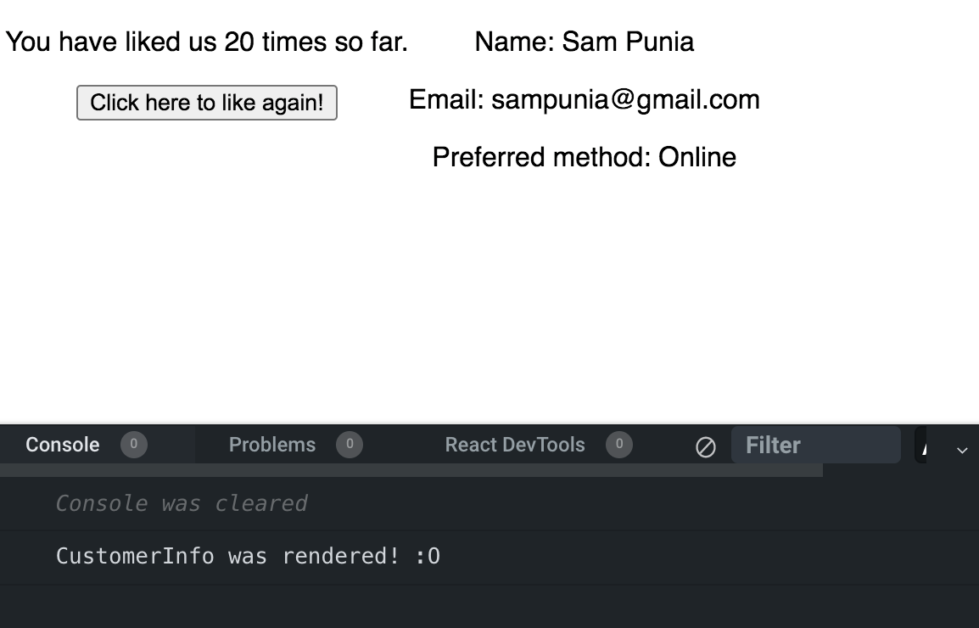Focus the console Filter input field
This screenshot has width=979, height=628.
[815, 446]
